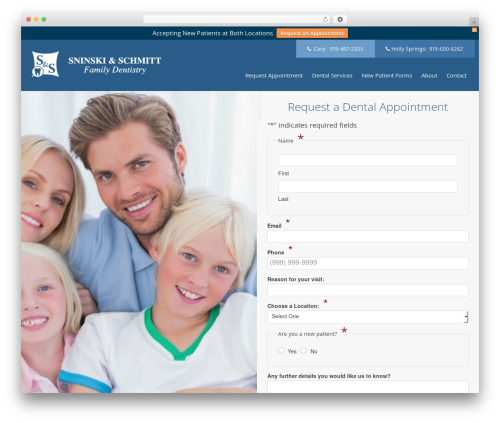
Task: Open Request Appointment menu item
Action: (274, 76)
